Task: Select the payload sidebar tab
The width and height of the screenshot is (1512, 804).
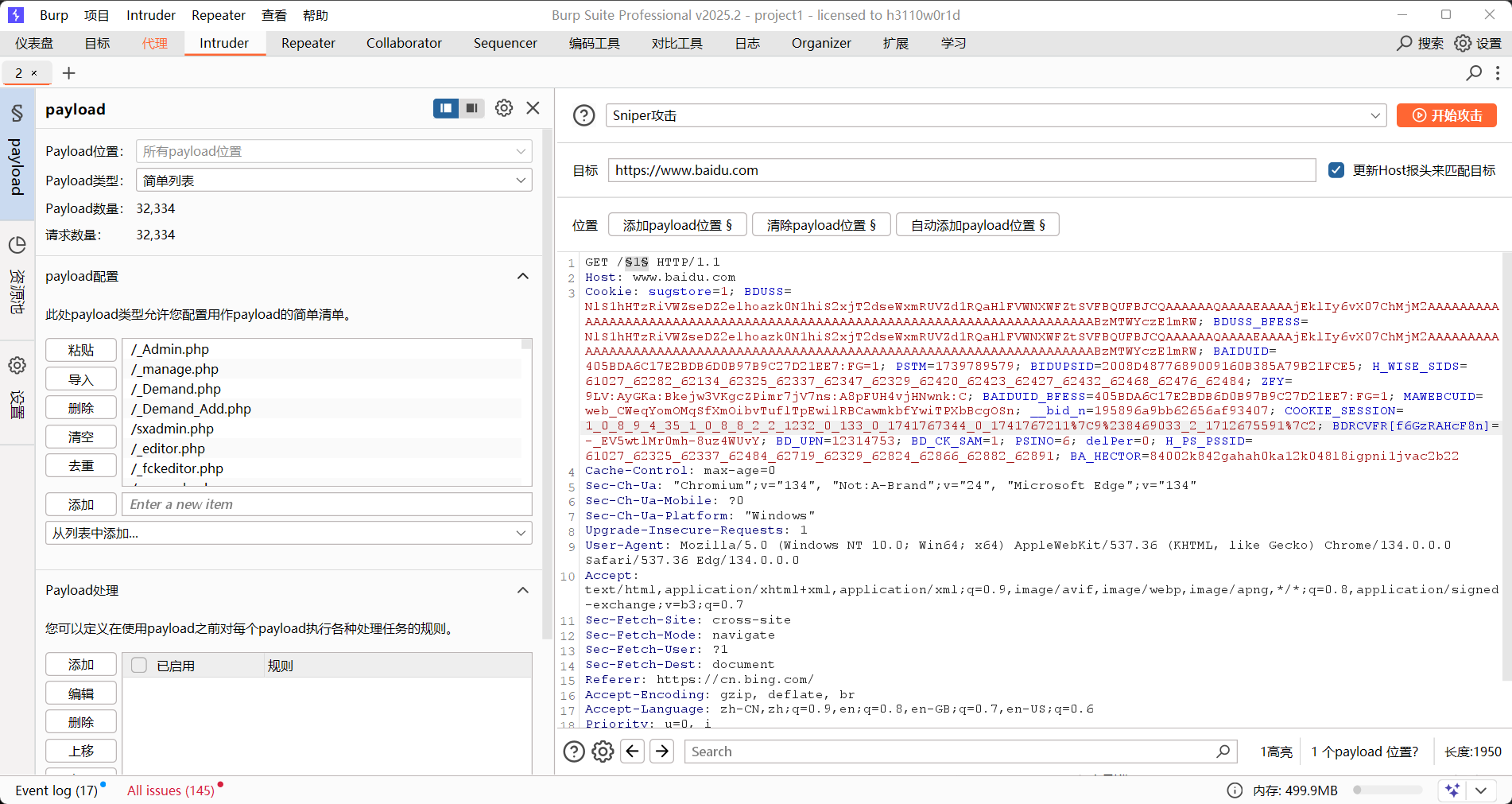Action: [17, 167]
